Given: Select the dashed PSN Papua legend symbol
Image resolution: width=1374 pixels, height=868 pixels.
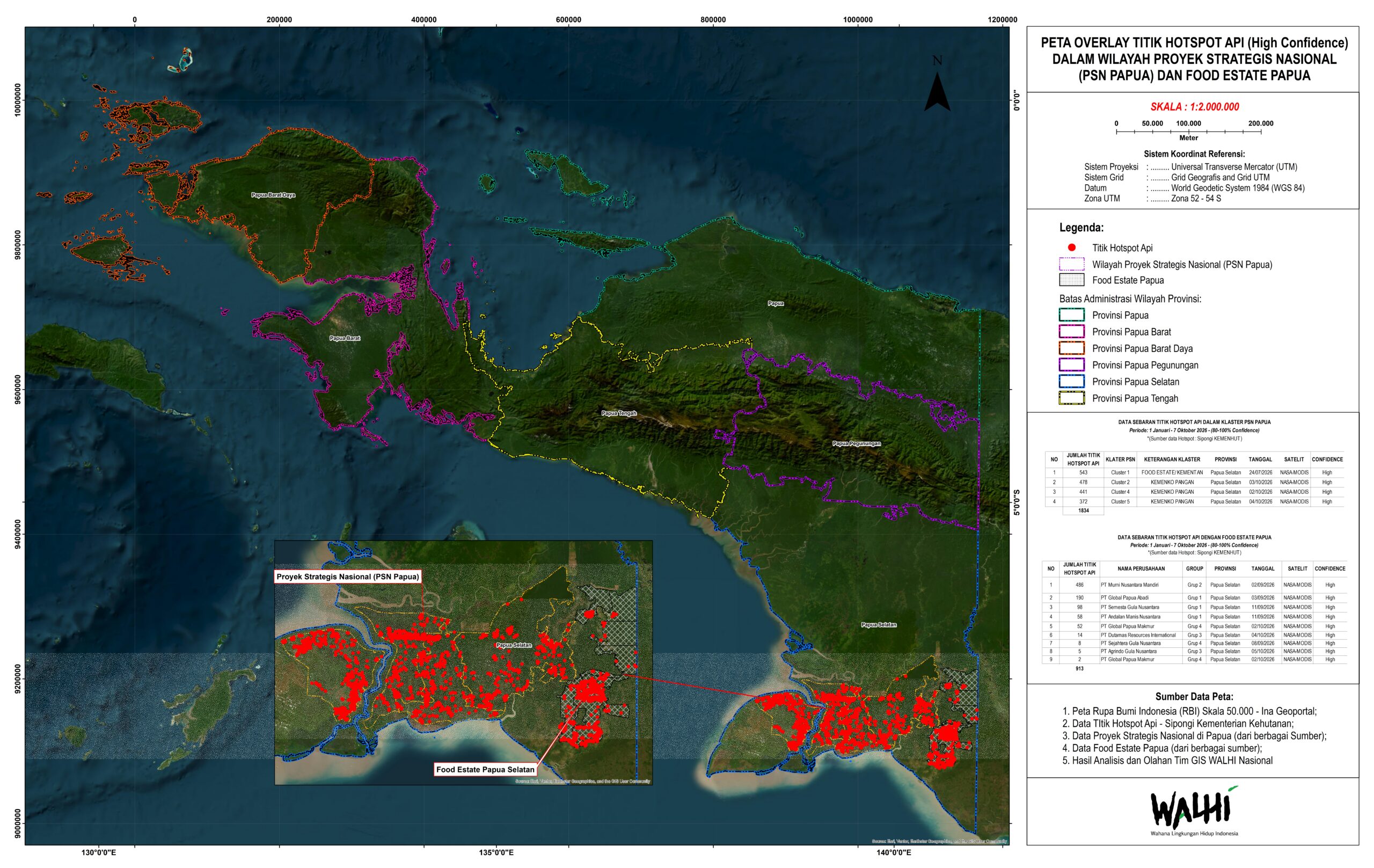Looking at the screenshot, I should click(1072, 264).
